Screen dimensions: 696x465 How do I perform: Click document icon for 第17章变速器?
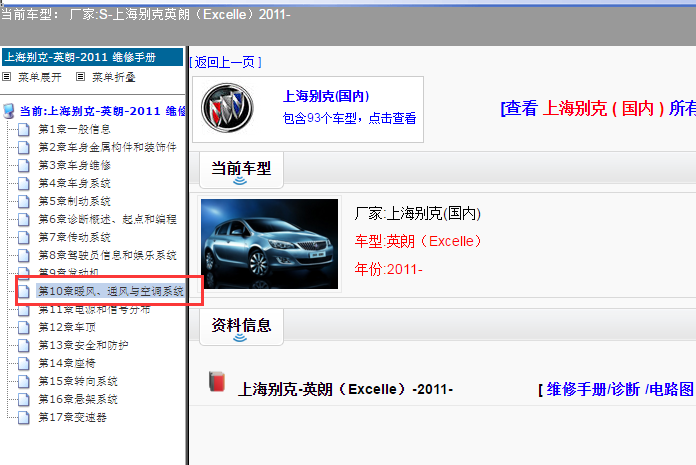[24, 418]
